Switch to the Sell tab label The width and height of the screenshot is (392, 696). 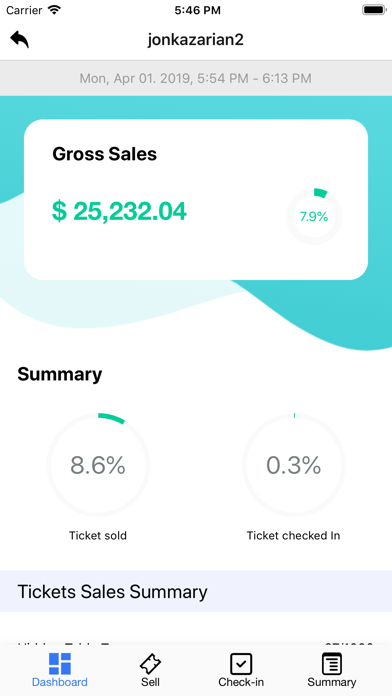point(150,682)
